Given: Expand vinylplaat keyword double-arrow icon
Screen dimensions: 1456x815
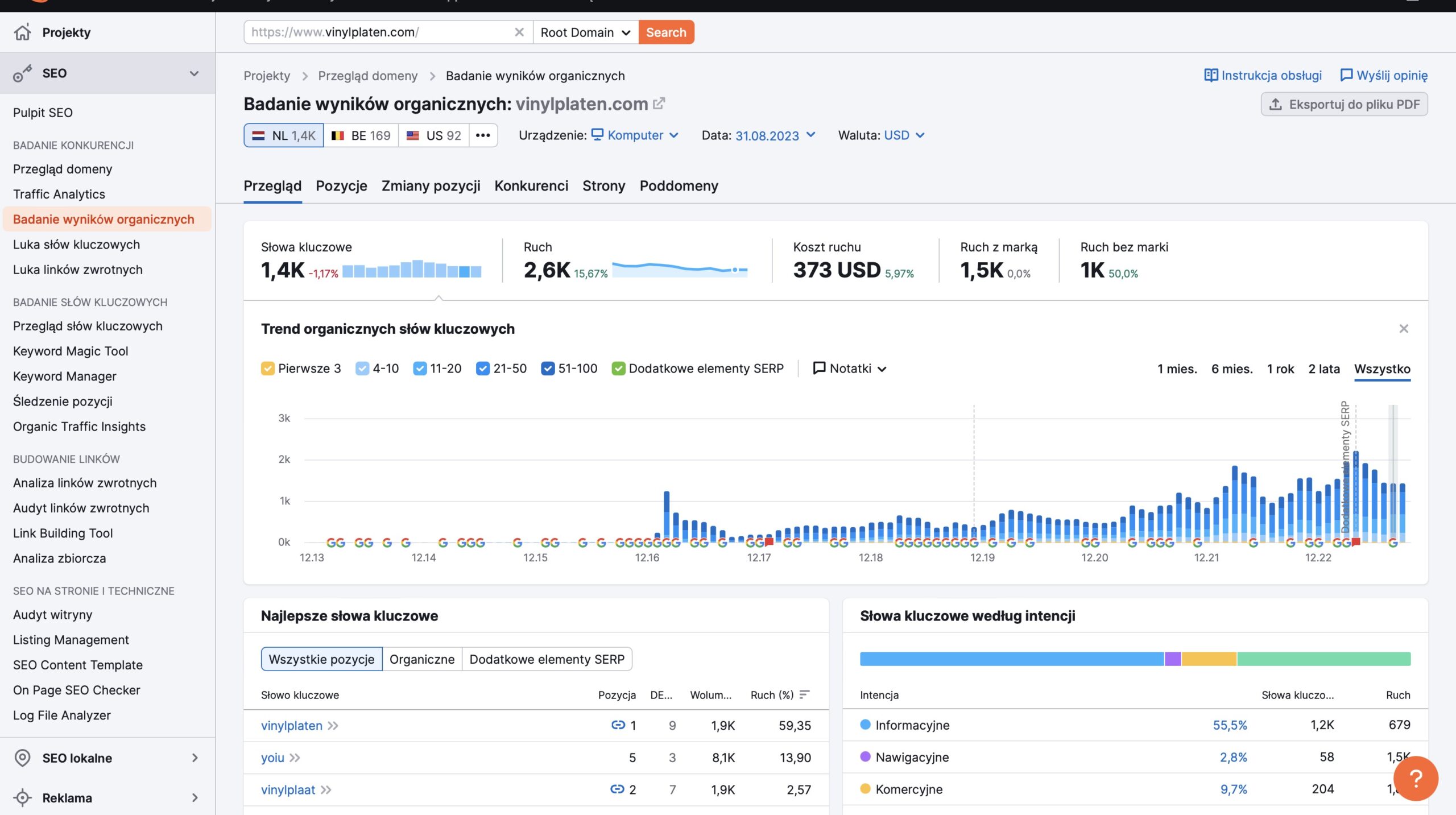Looking at the screenshot, I should pyautogui.click(x=326, y=790).
